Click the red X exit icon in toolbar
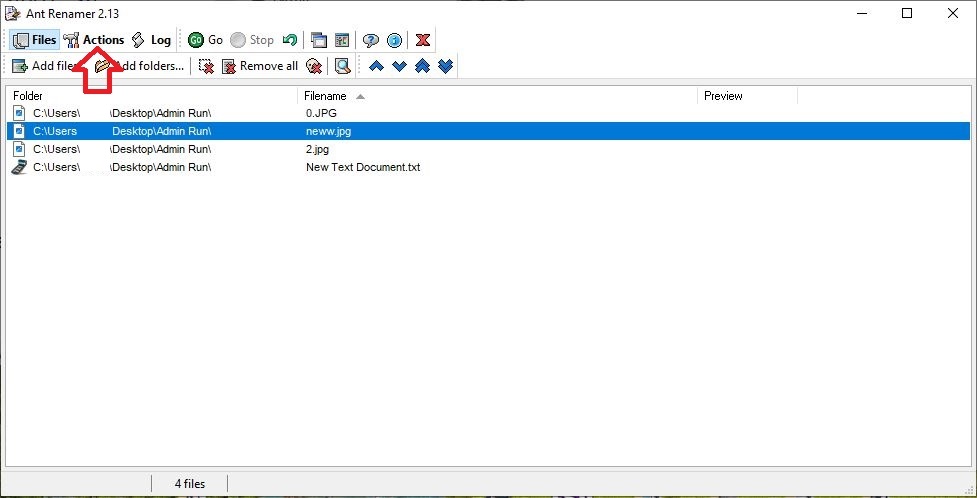This screenshot has height=498, width=977. (423, 40)
